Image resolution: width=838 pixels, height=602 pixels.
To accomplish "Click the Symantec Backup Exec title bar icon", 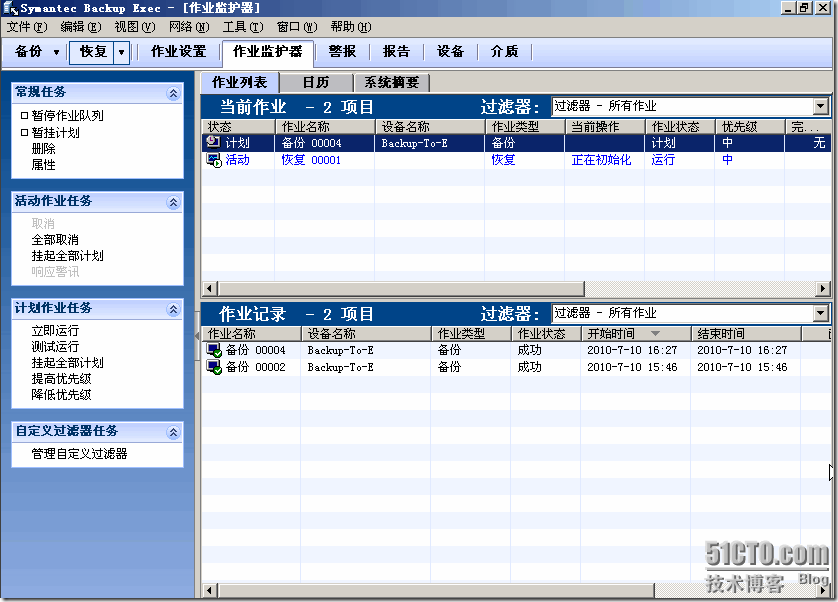I will click(11, 8).
